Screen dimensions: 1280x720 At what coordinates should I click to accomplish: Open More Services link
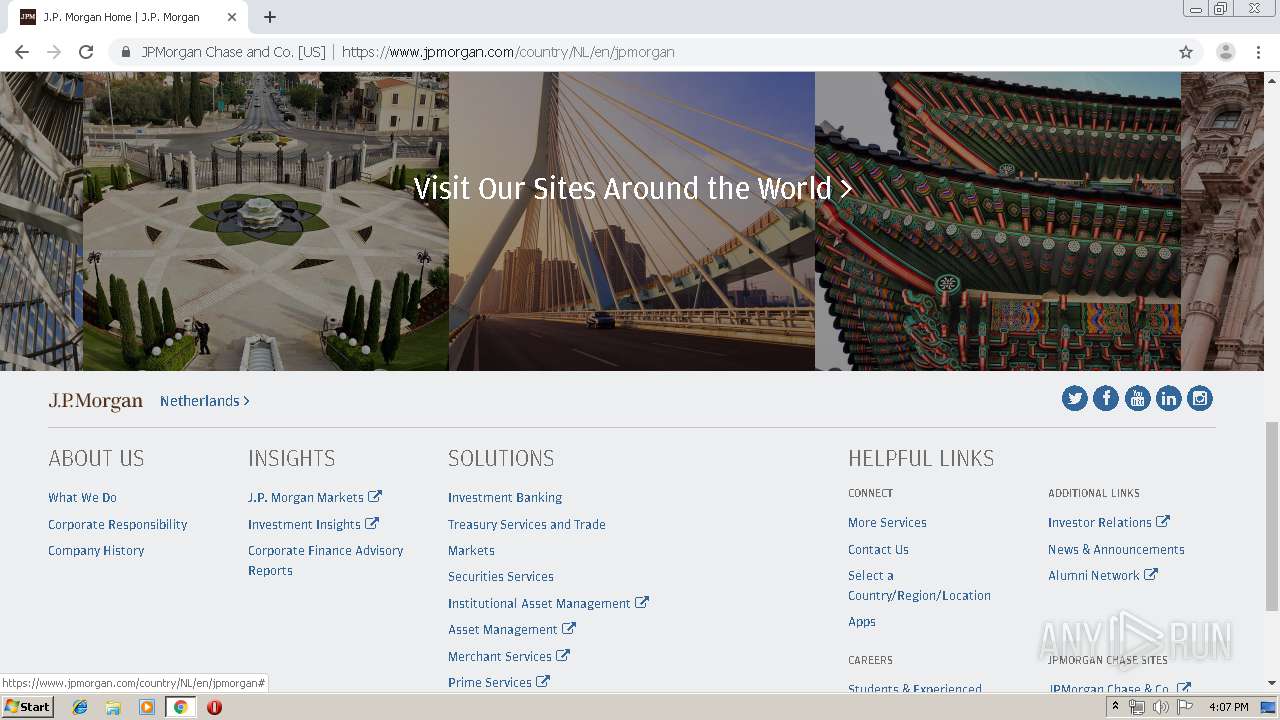pos(887,523)
